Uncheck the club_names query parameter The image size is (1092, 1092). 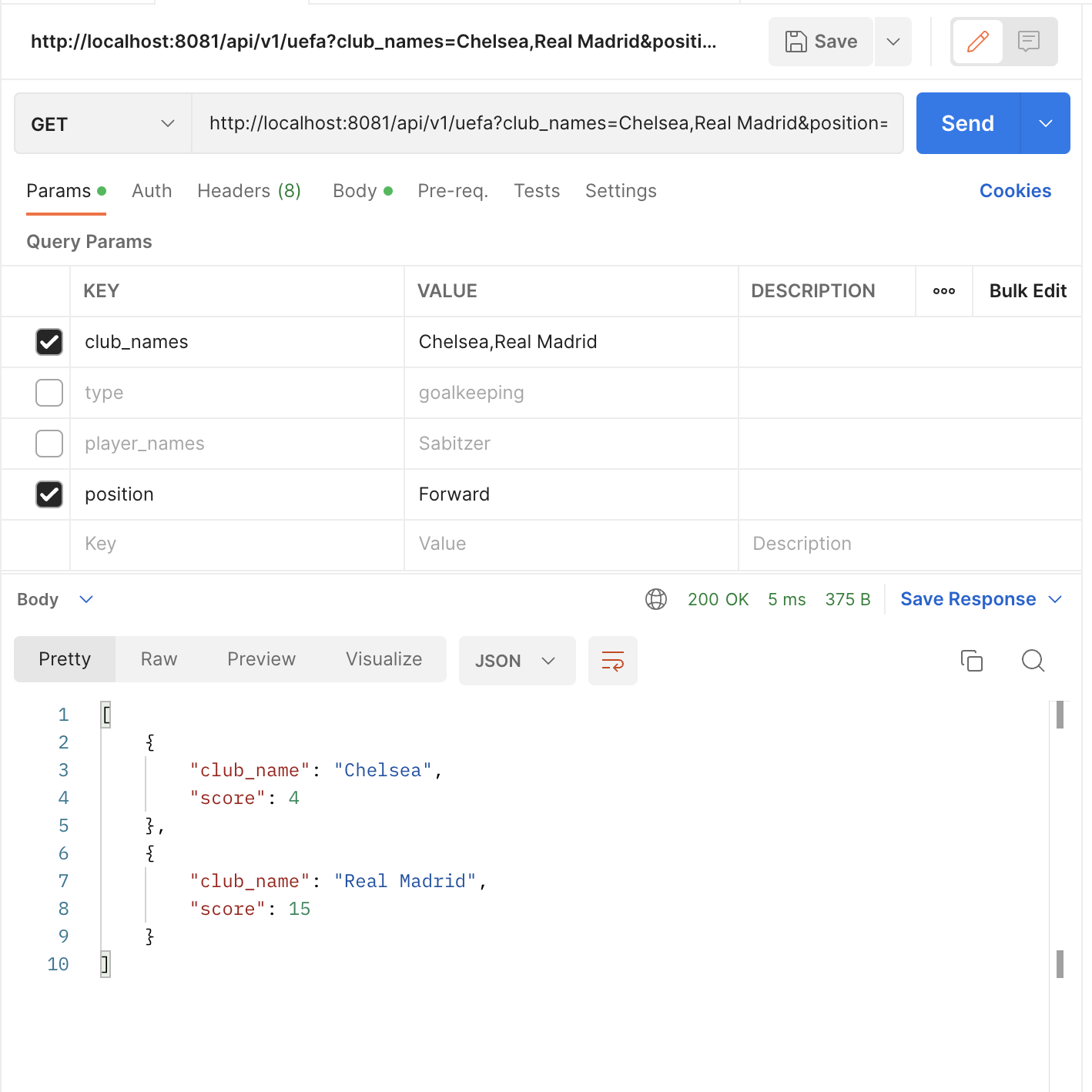[x=49, y=342]
